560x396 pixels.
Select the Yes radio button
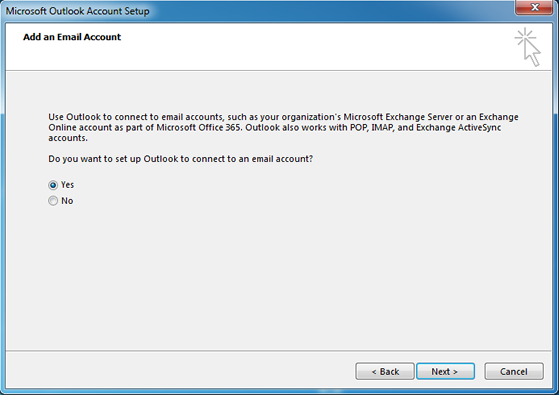pos(53,185)
